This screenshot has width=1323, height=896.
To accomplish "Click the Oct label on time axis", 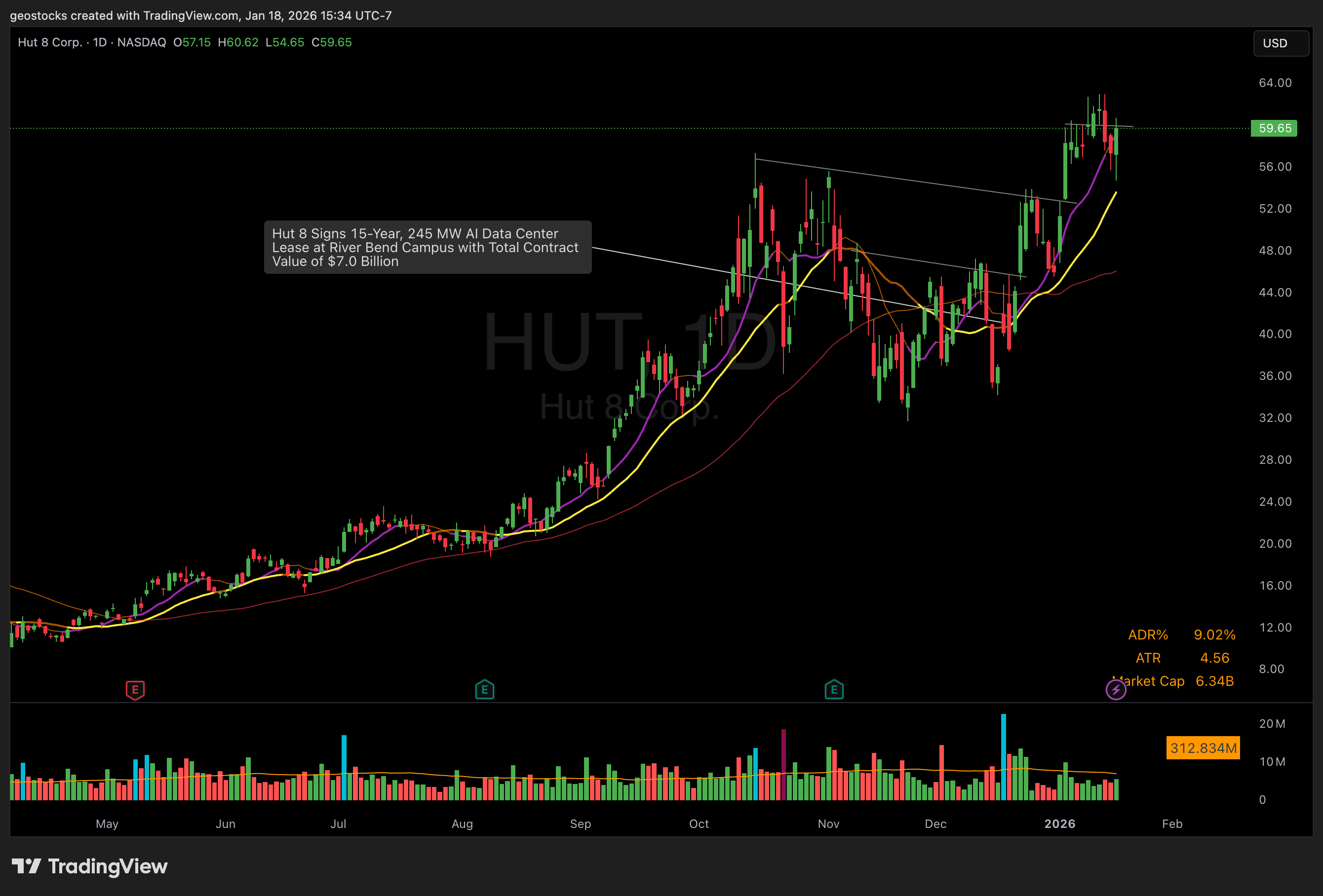I will pyautogui.click(x=699, y=823).
